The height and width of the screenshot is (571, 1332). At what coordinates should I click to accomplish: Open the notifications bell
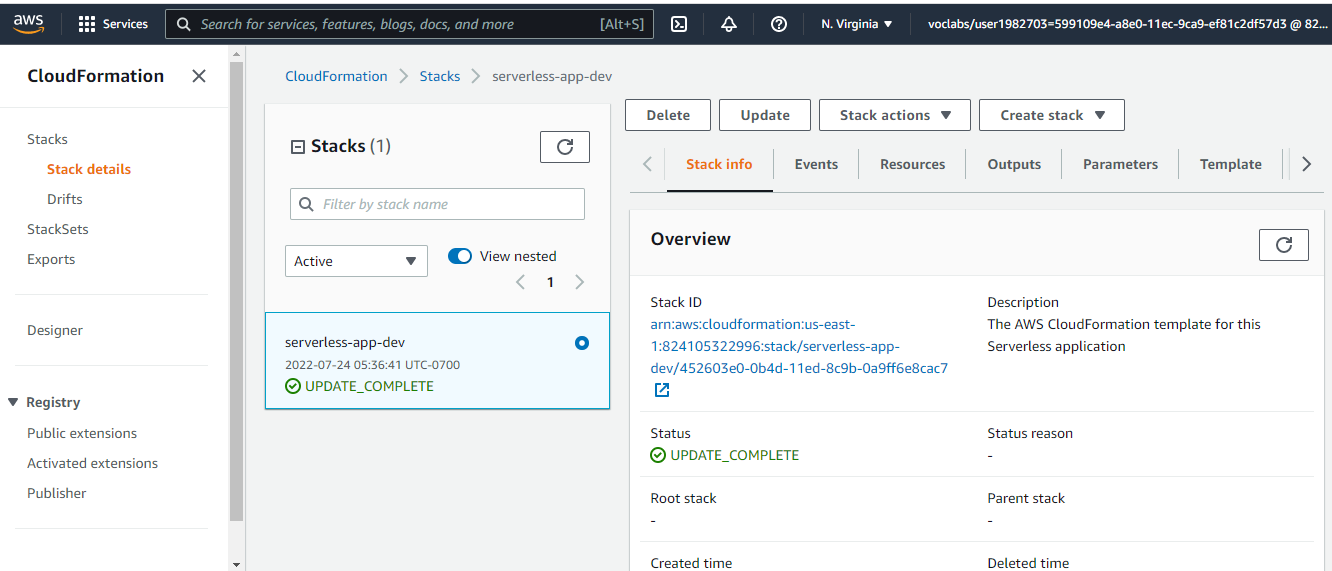729,24
